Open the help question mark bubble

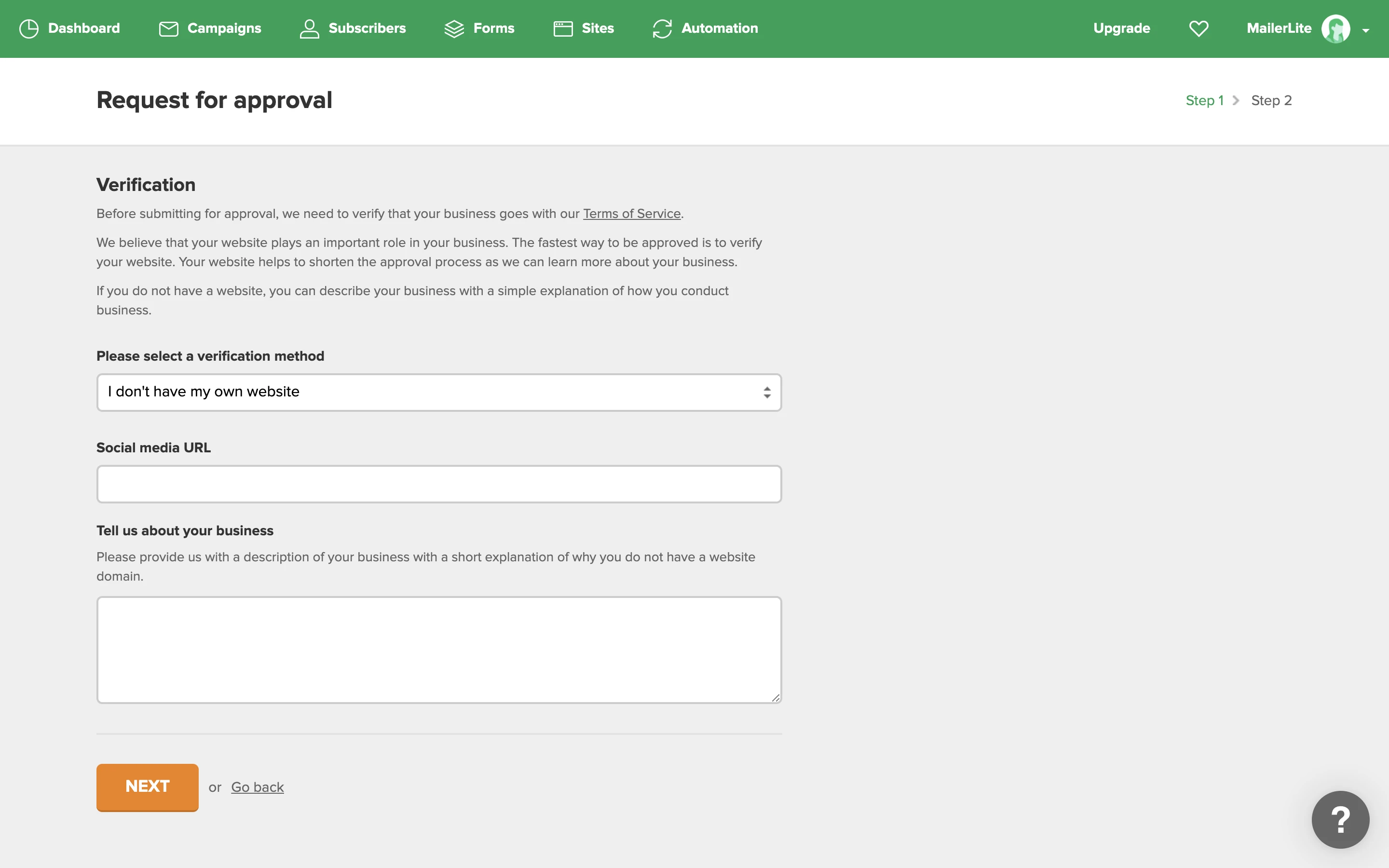[1340, 819]
